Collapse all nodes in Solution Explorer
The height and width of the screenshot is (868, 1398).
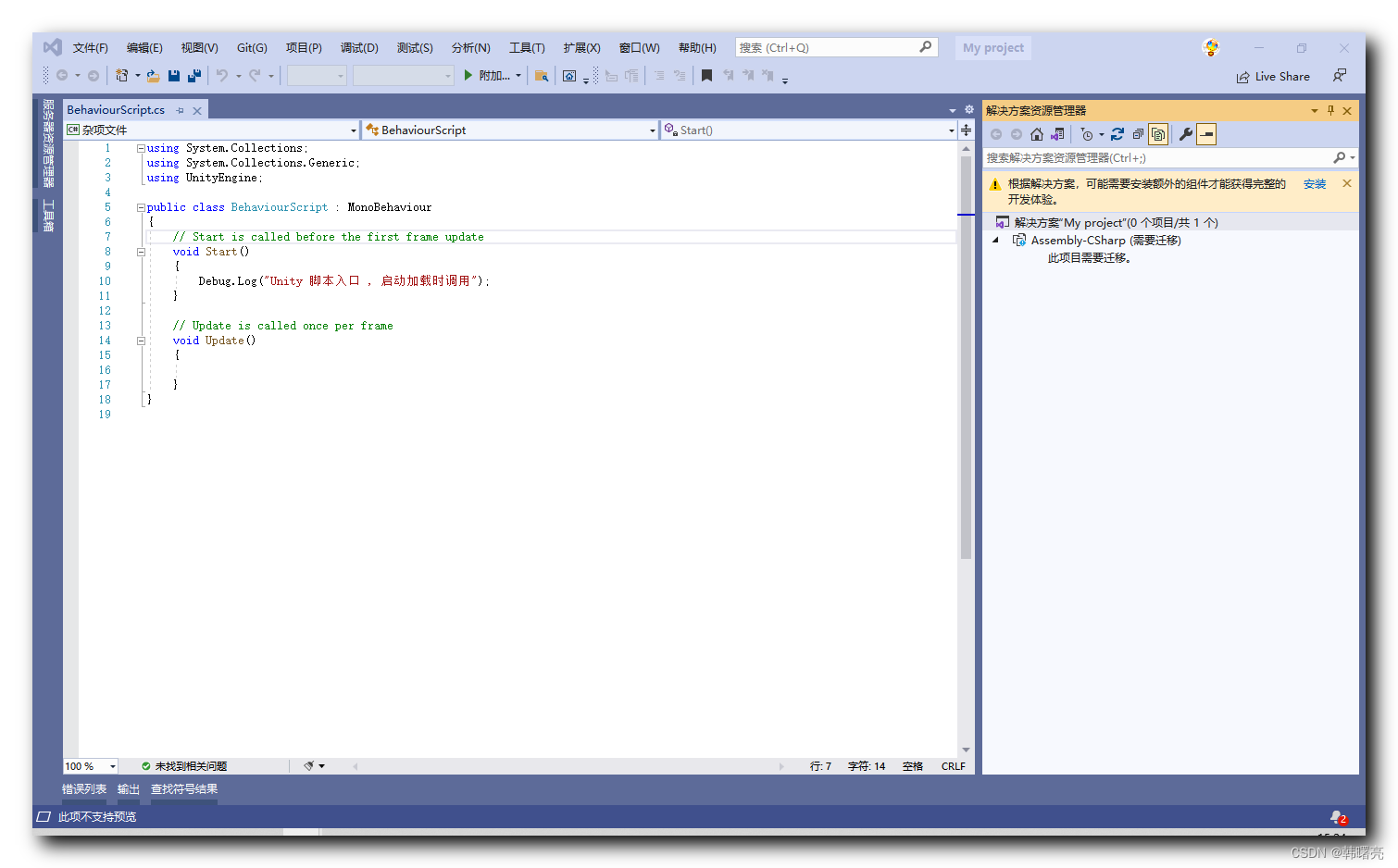click(1138, 134)
